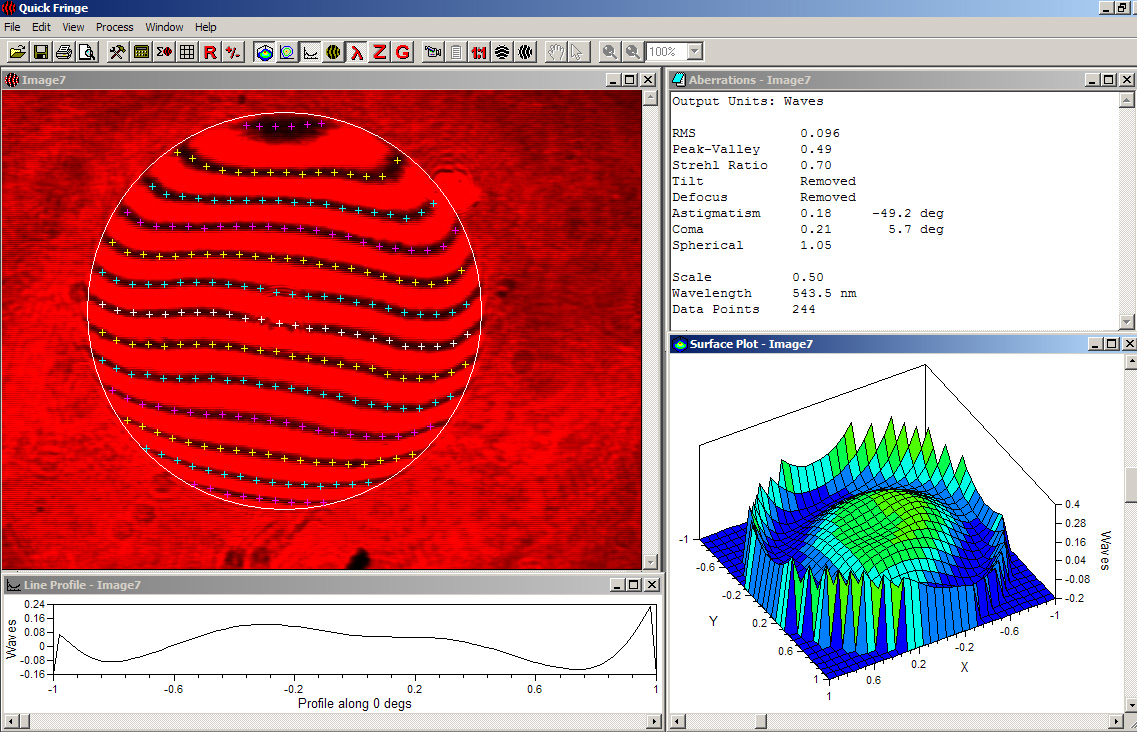Open Print Preview magnifier page icon
Viewport: 1137px width, 732px height.
pos(87,52)
